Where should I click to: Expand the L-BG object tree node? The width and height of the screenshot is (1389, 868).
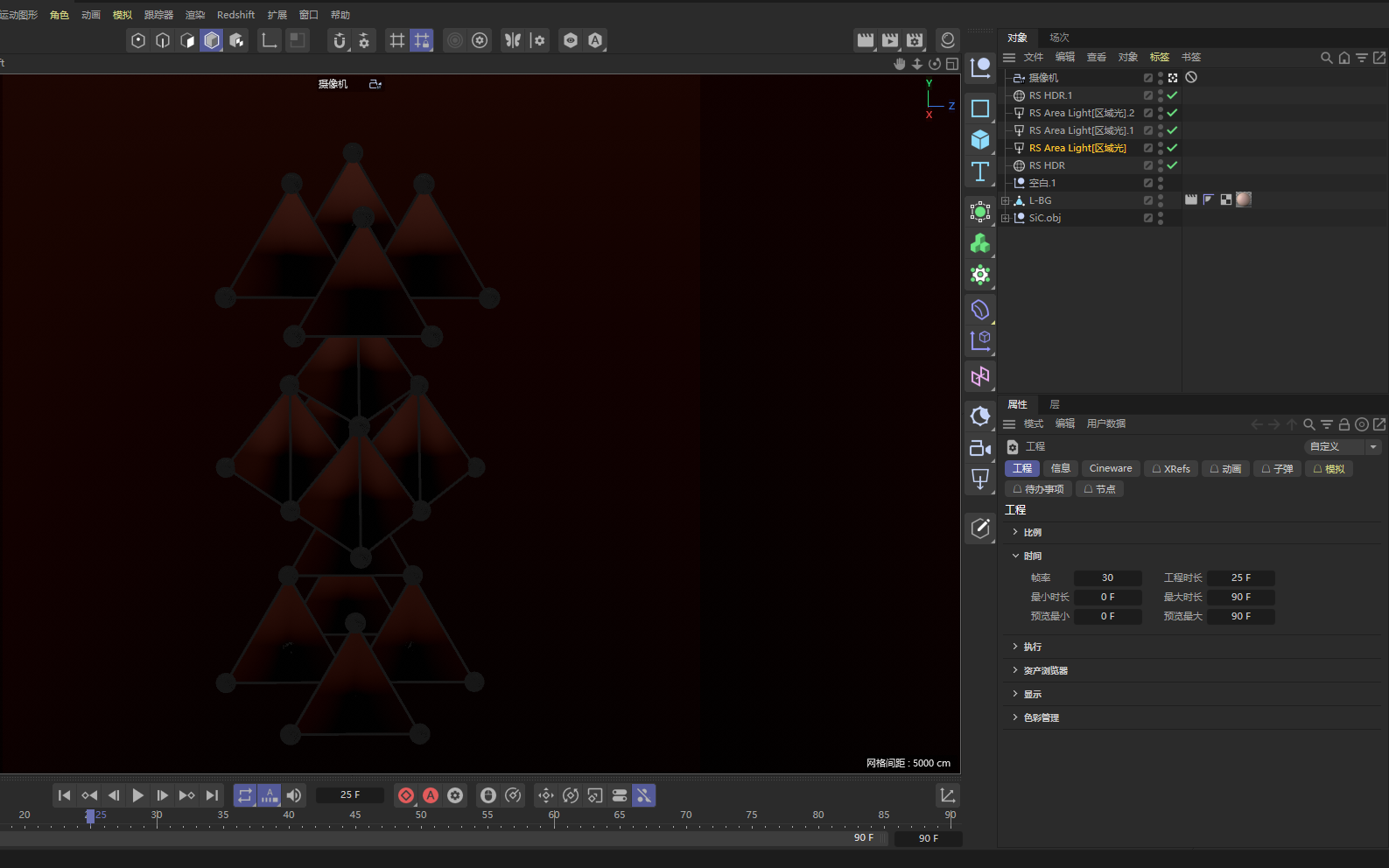pos(1006,200)
